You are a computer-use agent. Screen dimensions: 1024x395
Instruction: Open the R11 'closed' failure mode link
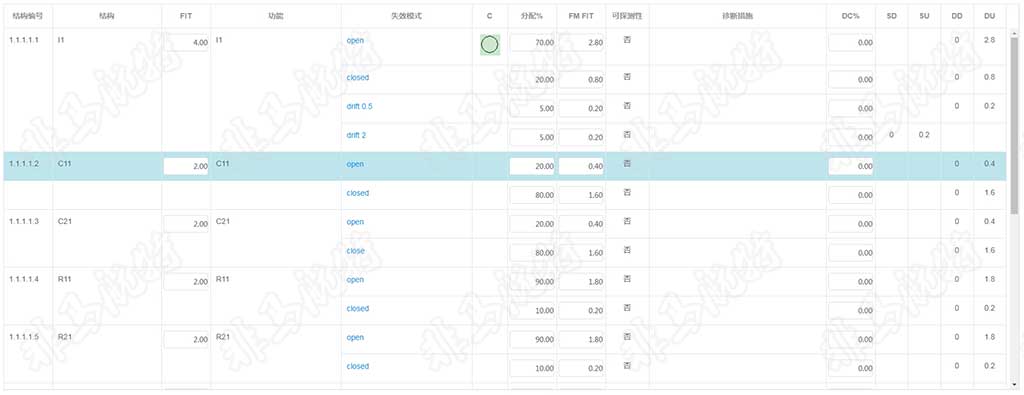[x=358, y=308]
